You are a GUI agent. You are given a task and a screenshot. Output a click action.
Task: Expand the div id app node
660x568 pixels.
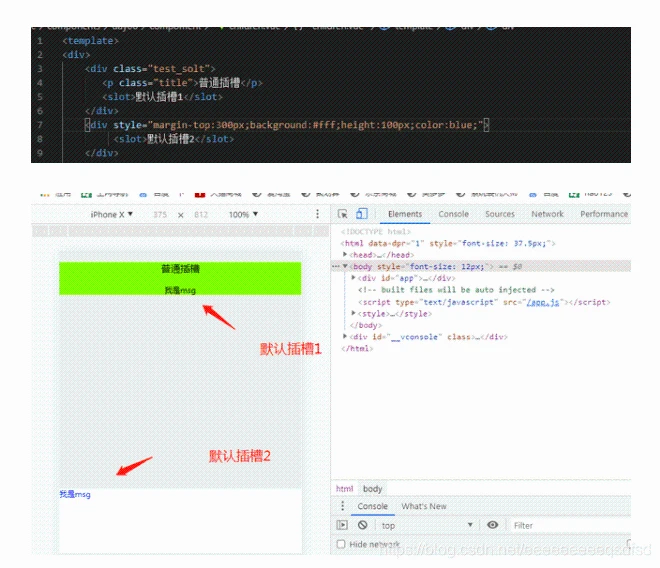[x=353, y=277]
